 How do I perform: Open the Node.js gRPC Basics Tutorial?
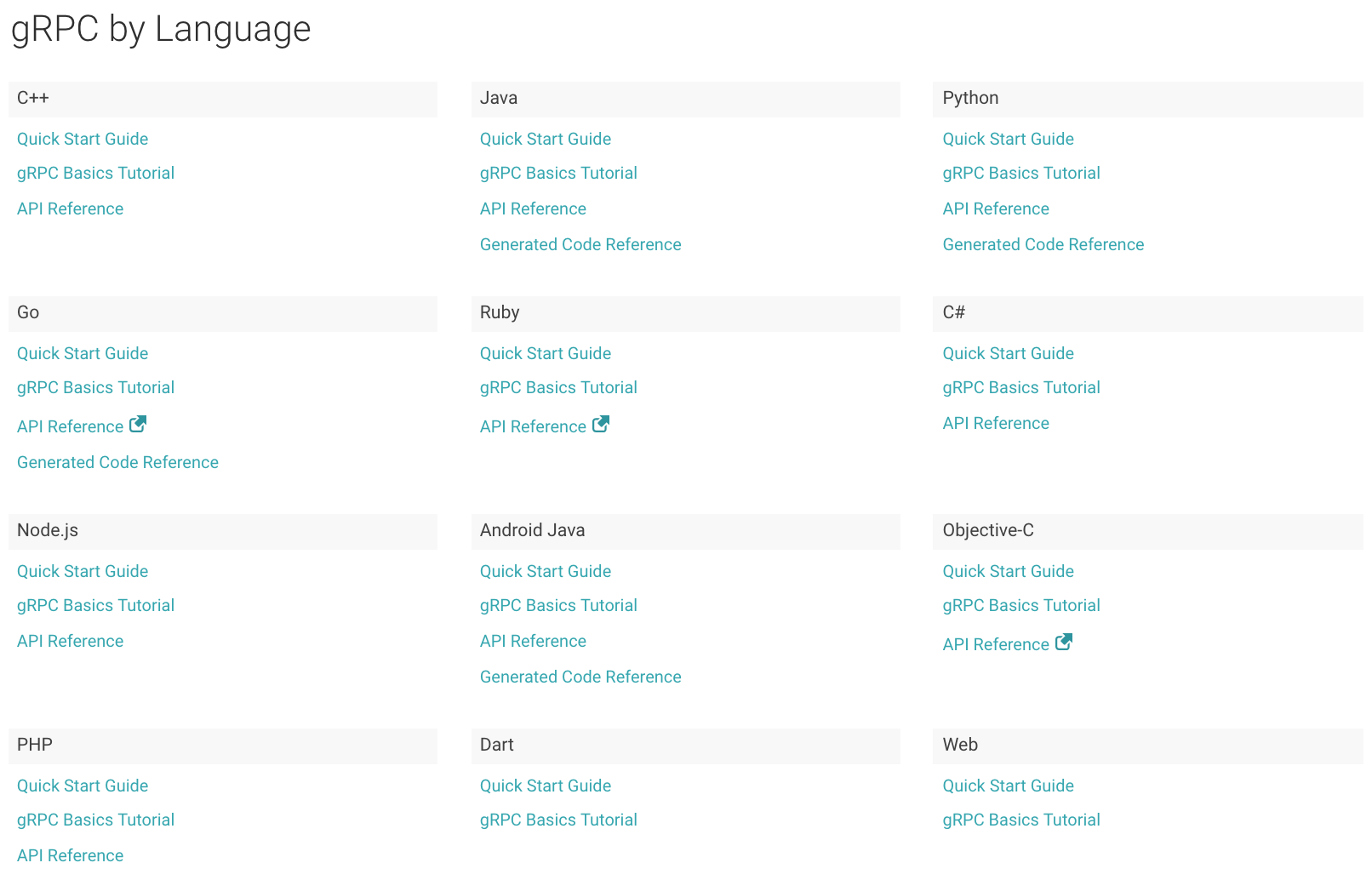[x=95, y=605]
